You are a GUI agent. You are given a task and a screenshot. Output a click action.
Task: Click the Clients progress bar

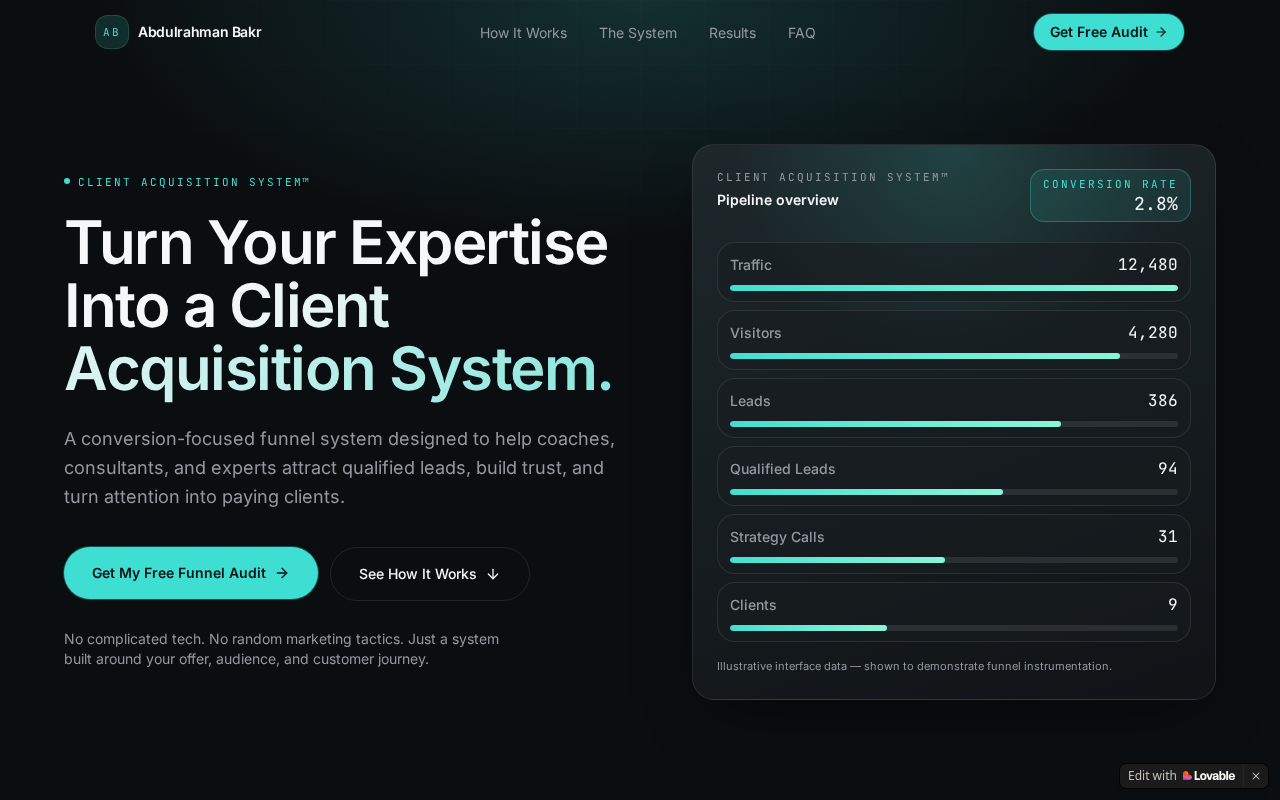point(954,628)
